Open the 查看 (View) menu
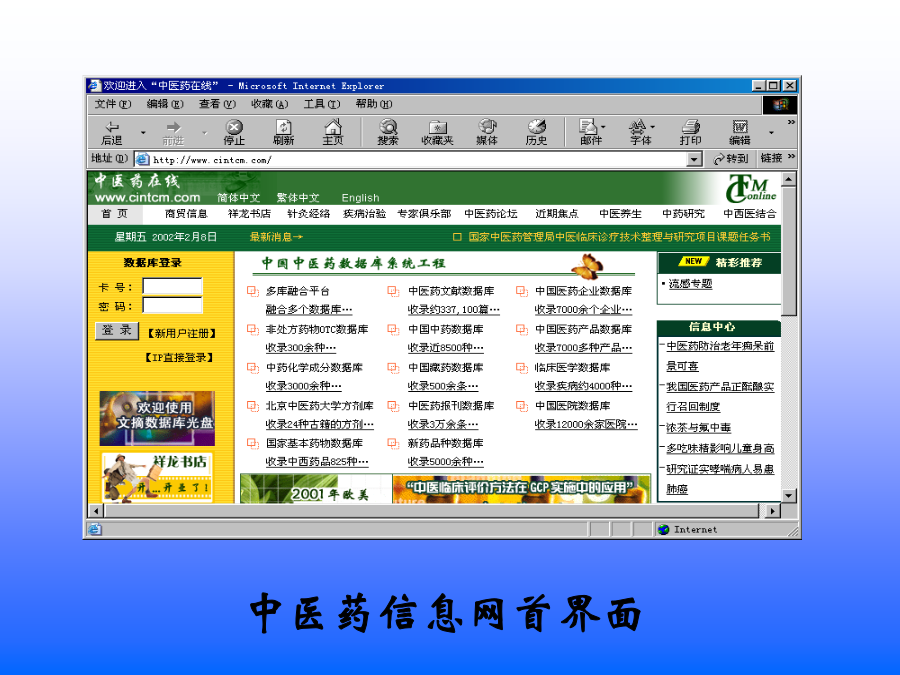Viewport: 900px width, 675px height. (x=217, y=104)
